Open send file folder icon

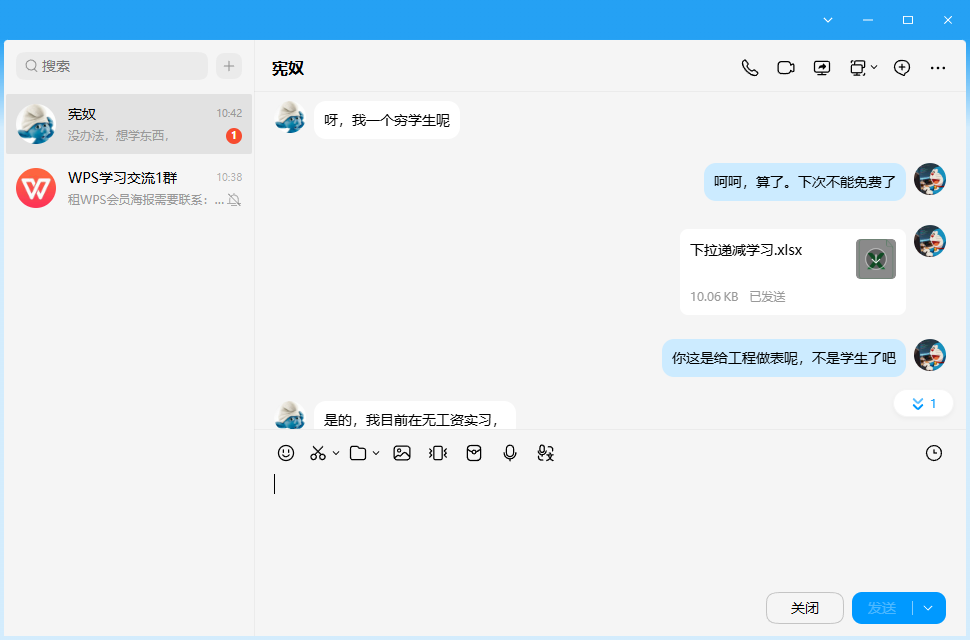pyautogui.click(x=358, y=453)
